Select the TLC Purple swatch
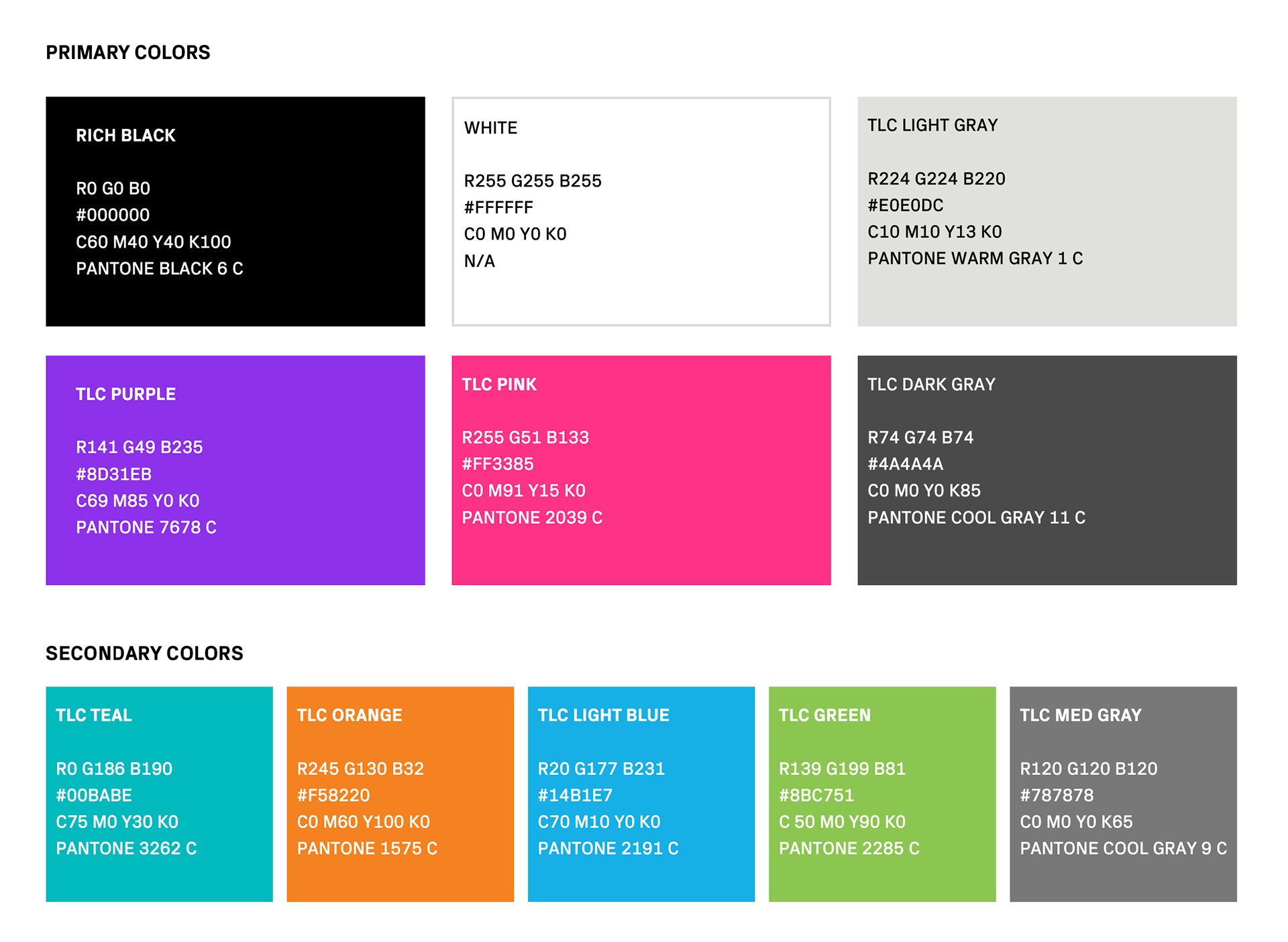The image size is (1288, 942). tap(235, 470)
